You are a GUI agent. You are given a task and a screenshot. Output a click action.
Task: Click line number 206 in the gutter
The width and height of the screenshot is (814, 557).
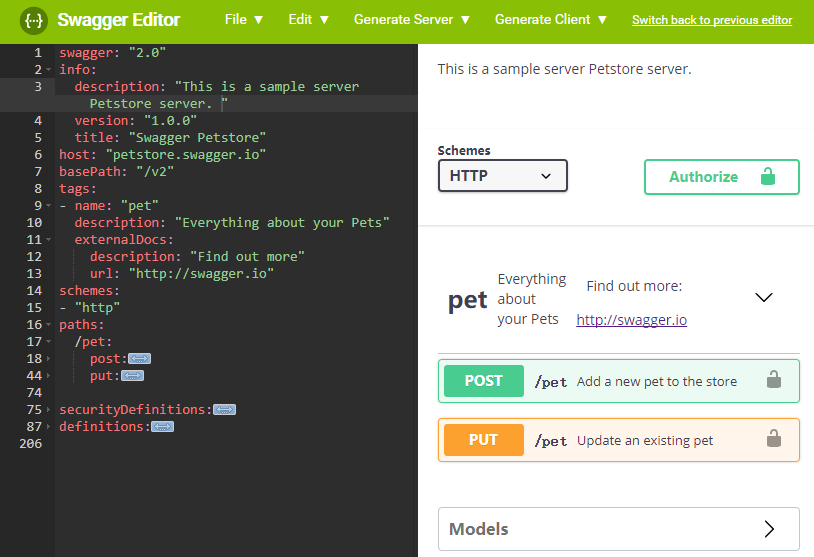[x=31, y=444]
